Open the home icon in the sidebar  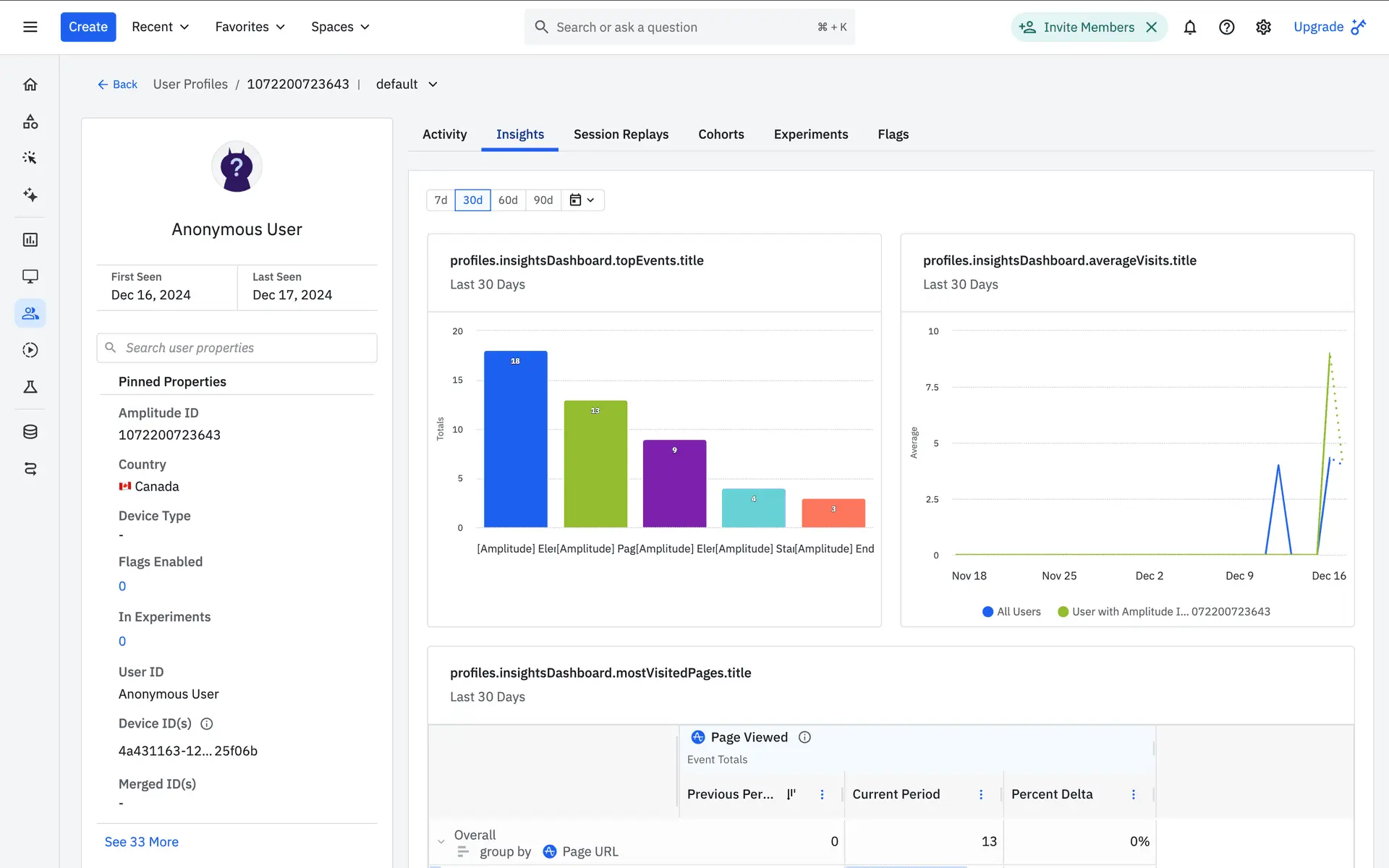(30, 85)
